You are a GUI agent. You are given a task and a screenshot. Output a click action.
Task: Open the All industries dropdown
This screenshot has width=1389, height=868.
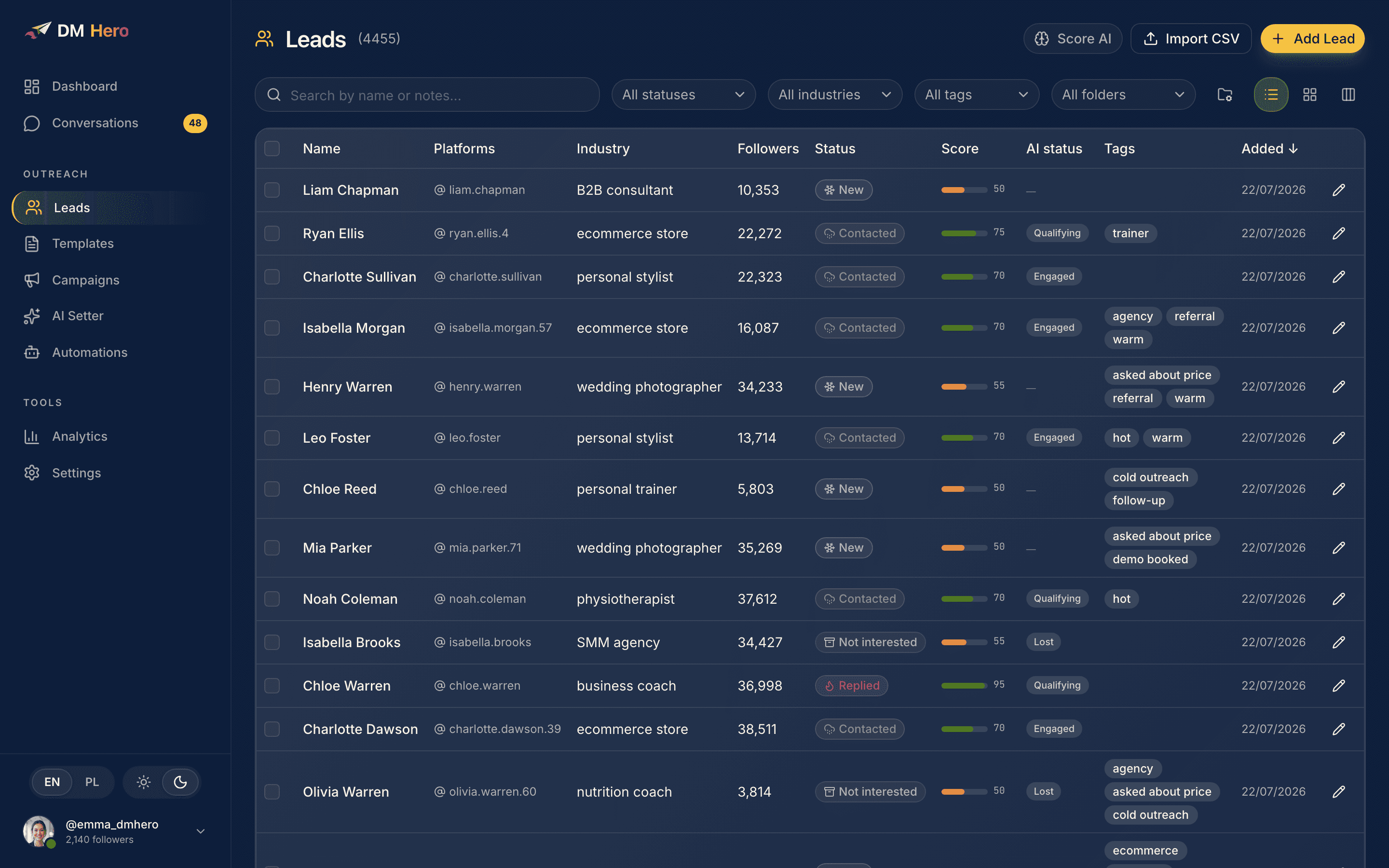tap(834, 95)
